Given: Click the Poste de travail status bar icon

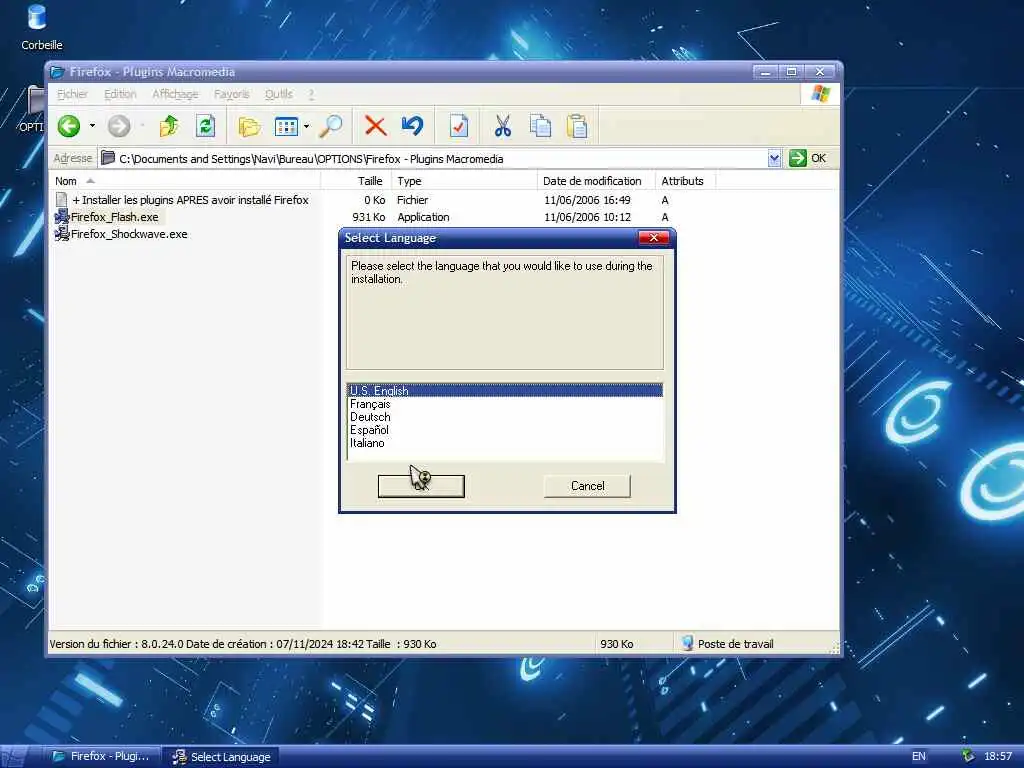Looking at the screenshot, I should pyautogui.click(x=687, y=643).
